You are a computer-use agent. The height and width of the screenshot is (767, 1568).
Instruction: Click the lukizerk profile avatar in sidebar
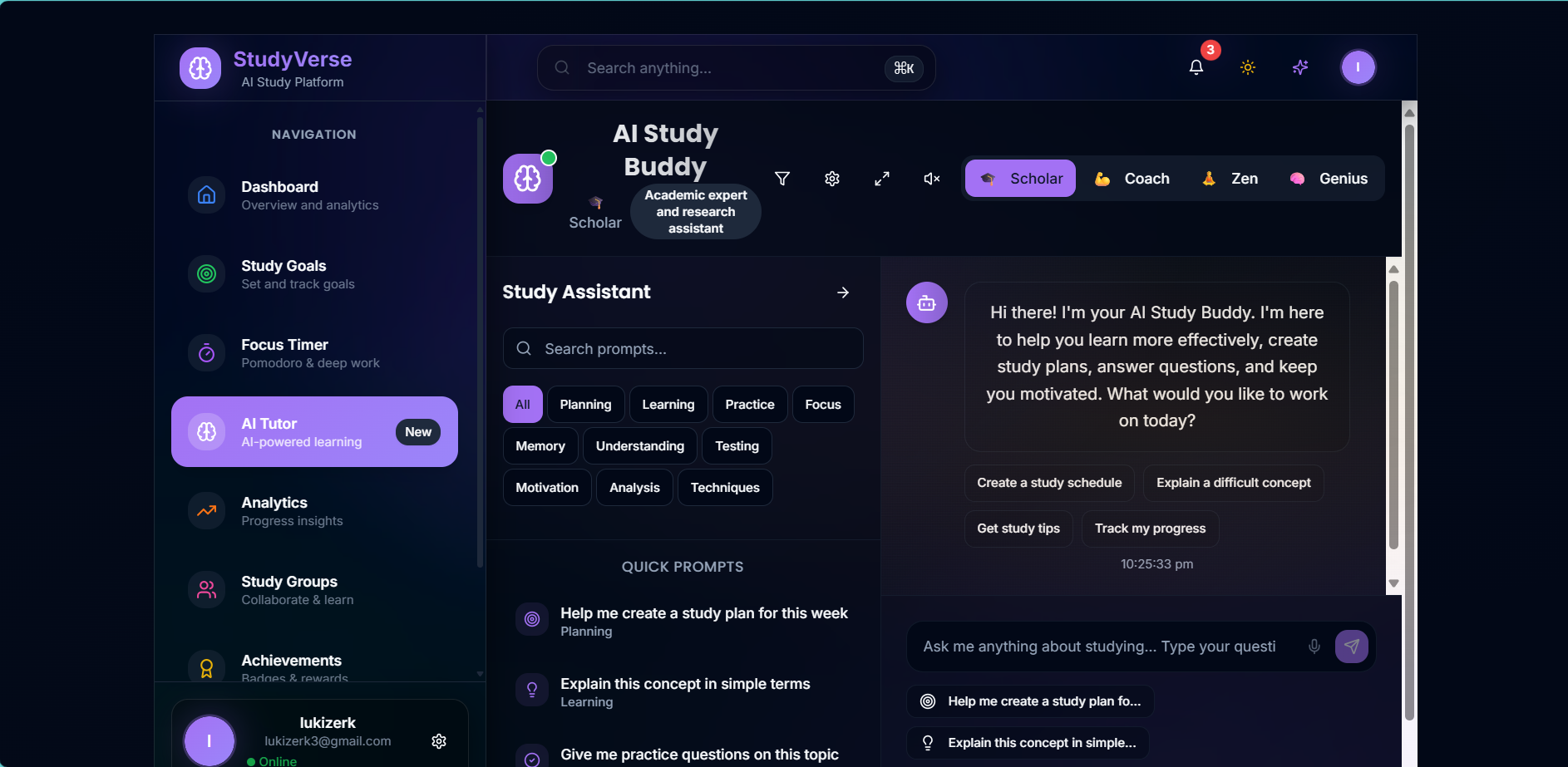click(210, 741)
